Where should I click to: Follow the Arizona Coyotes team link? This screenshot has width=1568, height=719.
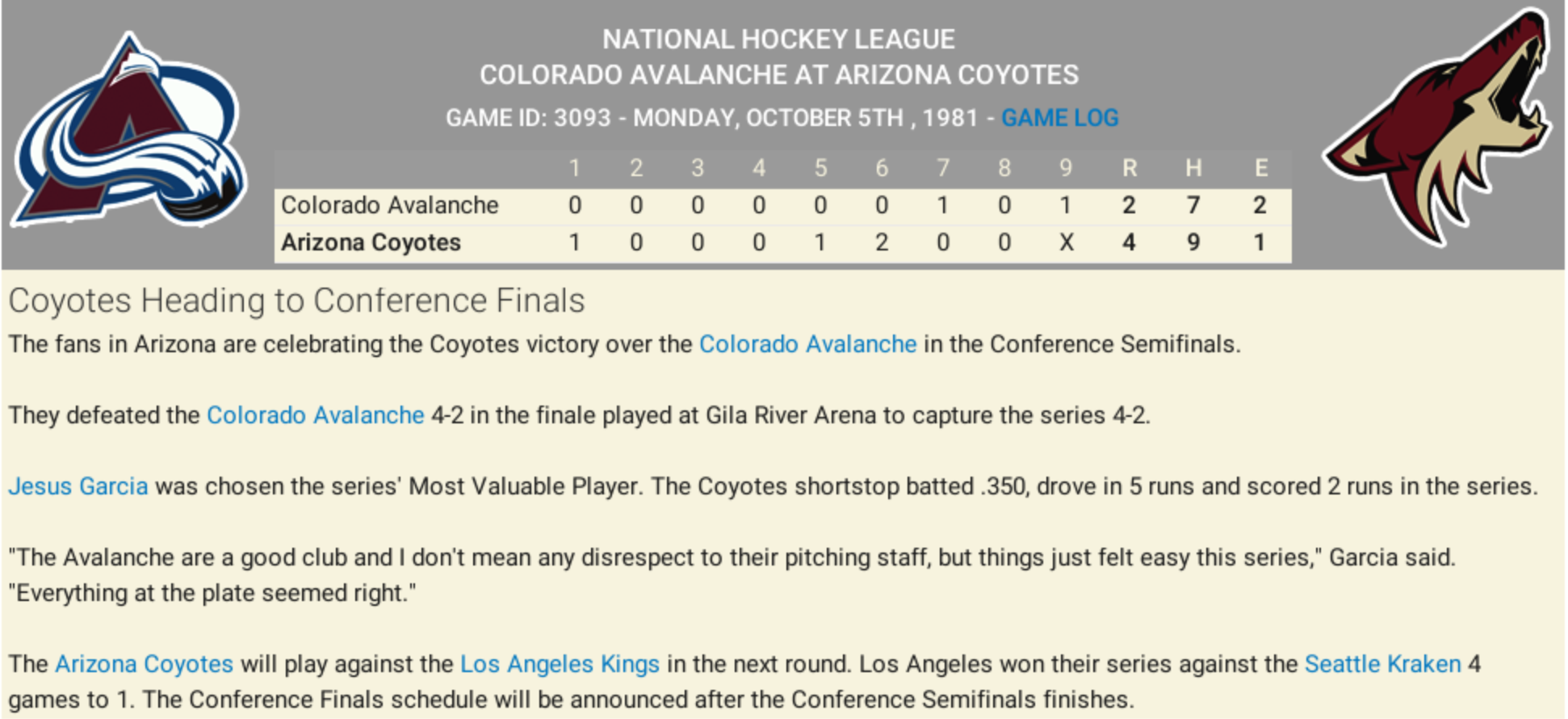pyautogui.click(x=144, y=664)
